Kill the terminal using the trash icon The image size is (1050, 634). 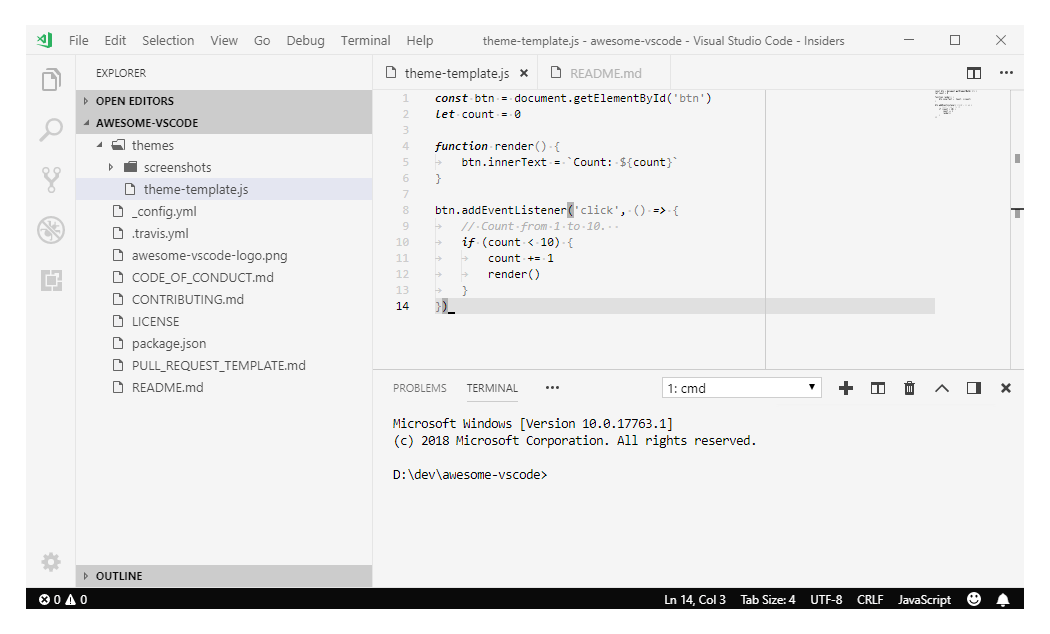[909, 388]
